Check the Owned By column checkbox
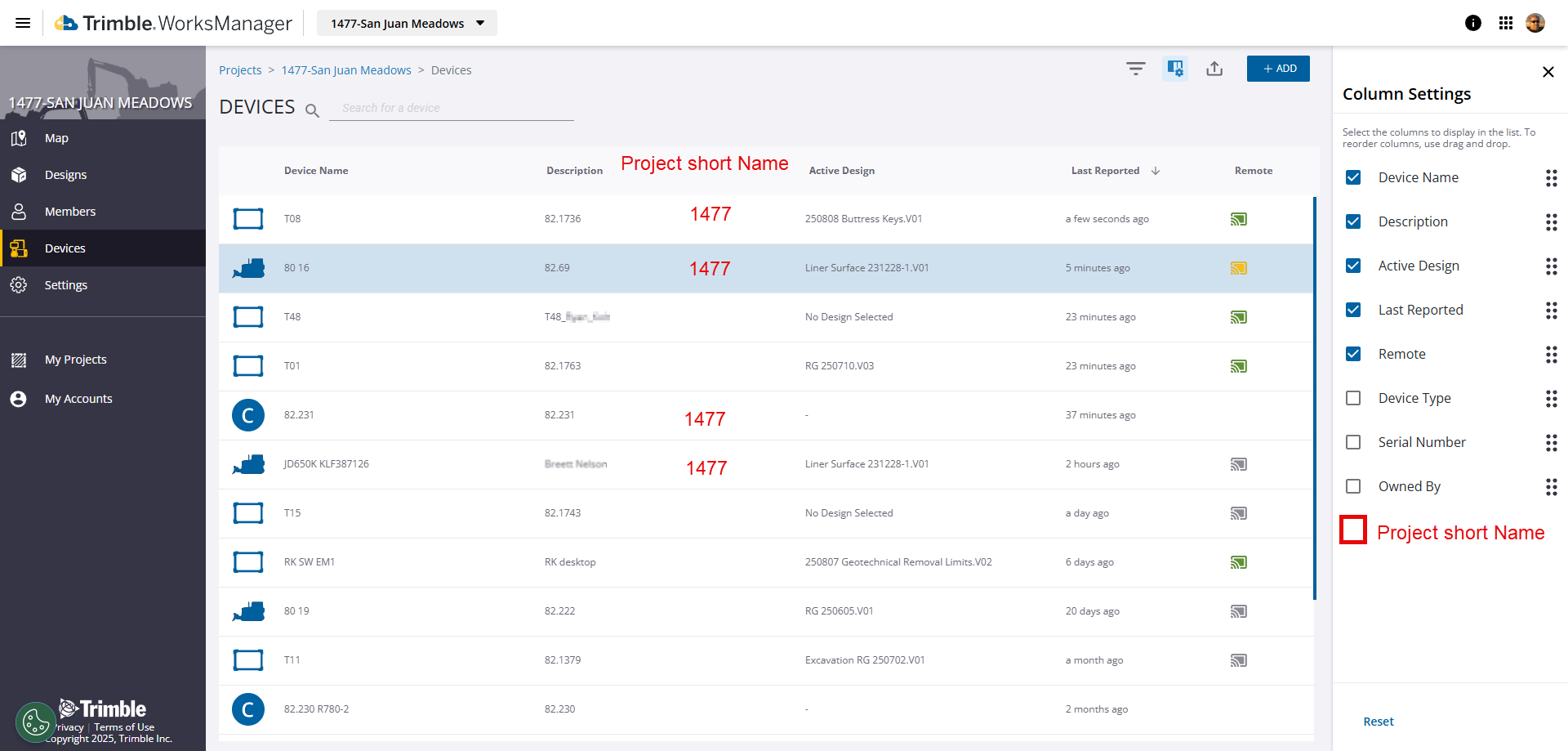This screenshot has width=1568, height=751. (x=1353, y=486)
